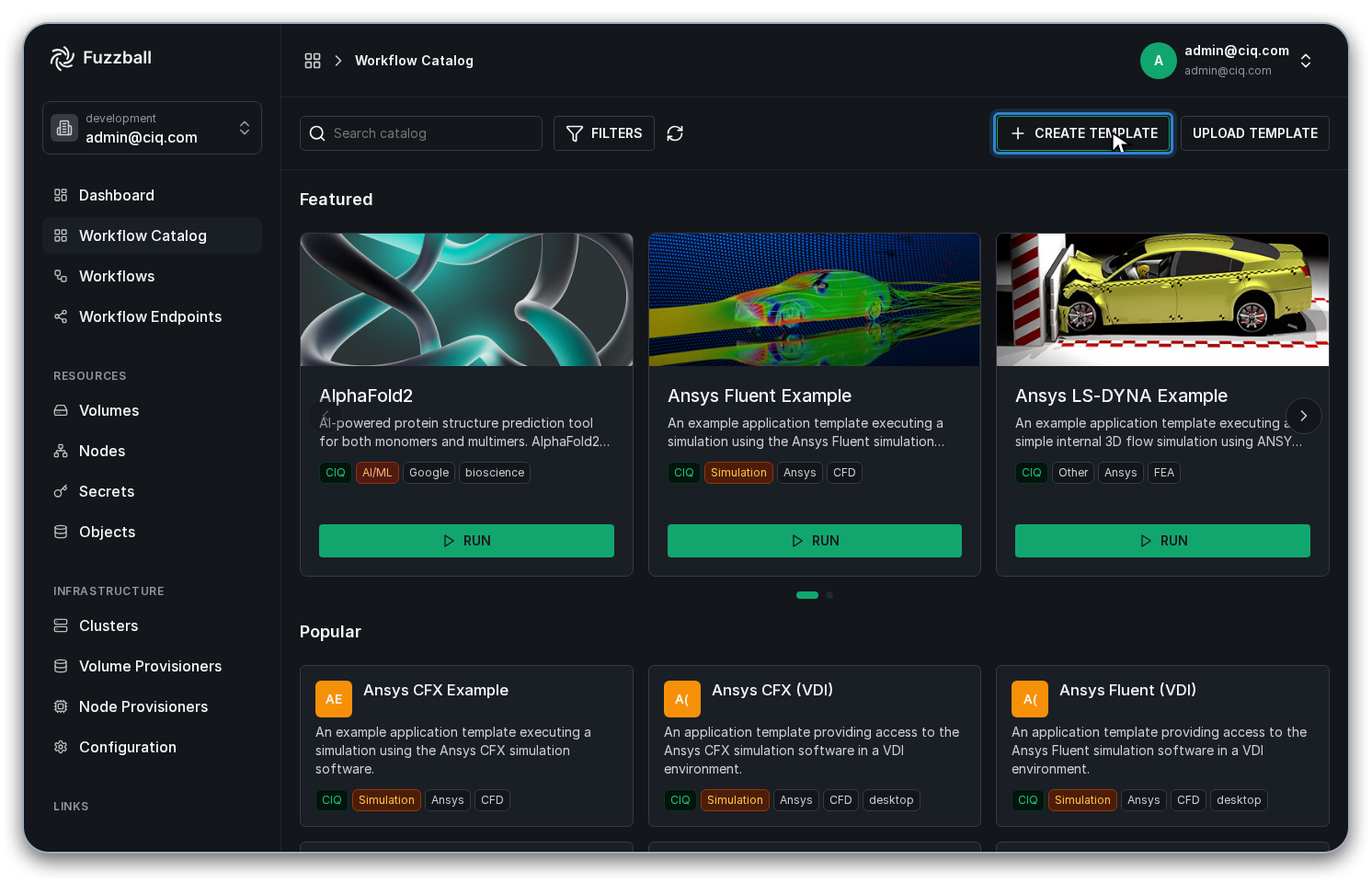1372x883 pixels.
Task: Click the AI/ML tag on AlphaFold2
Action: tap(377, 473)
